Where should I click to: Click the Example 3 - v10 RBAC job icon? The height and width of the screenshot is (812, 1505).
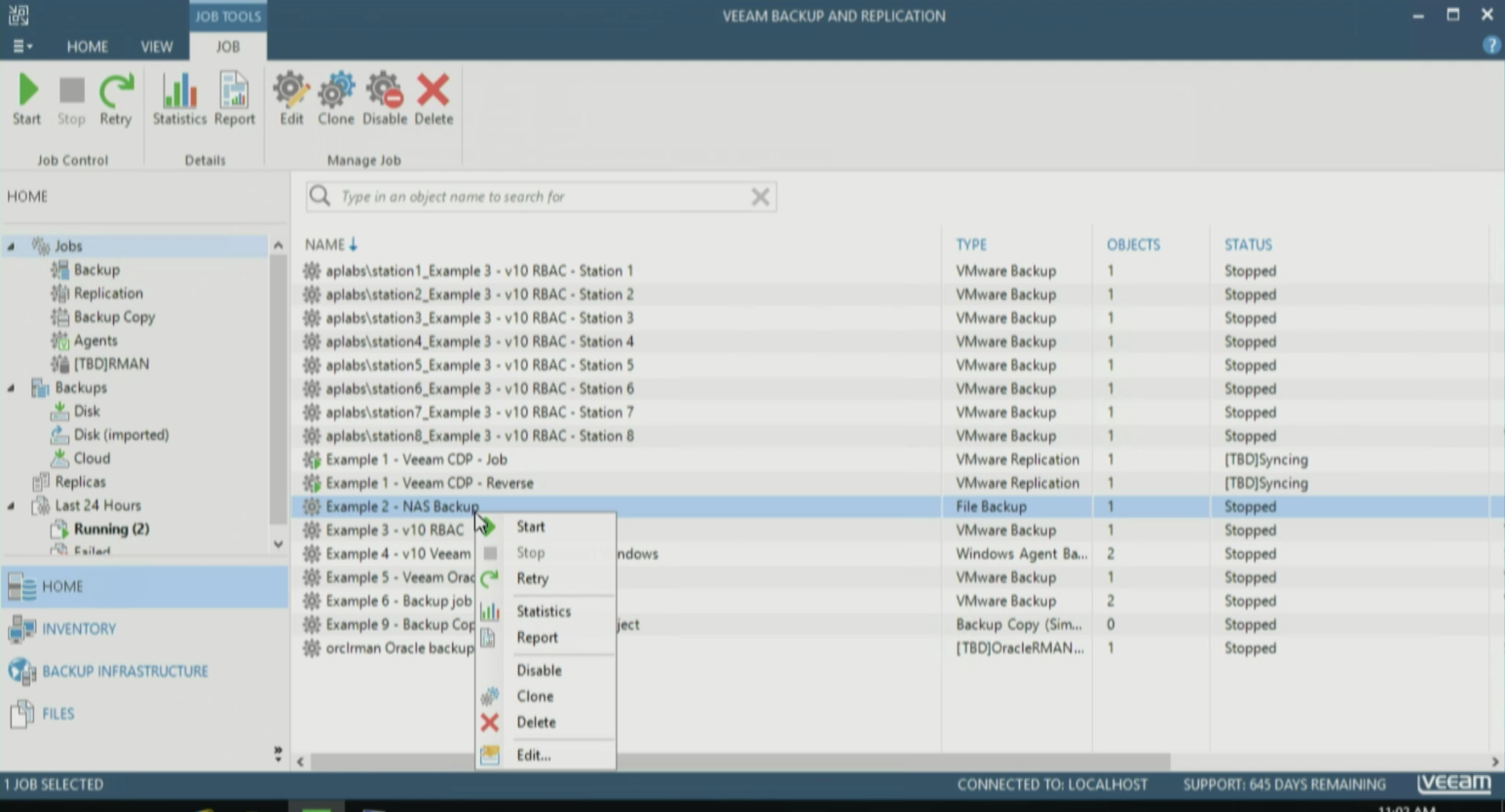point(312,531)
